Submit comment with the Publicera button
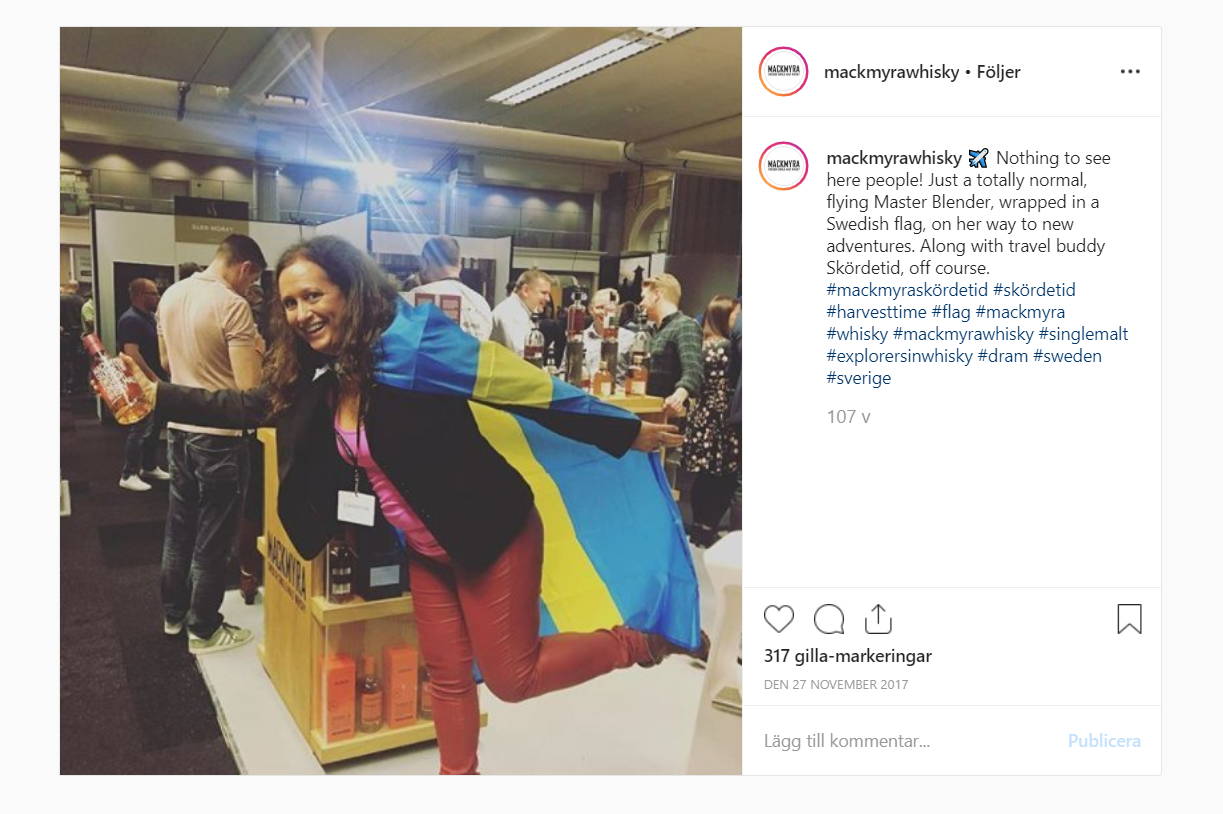1223x814 pixels. [x=1104, y=741]
